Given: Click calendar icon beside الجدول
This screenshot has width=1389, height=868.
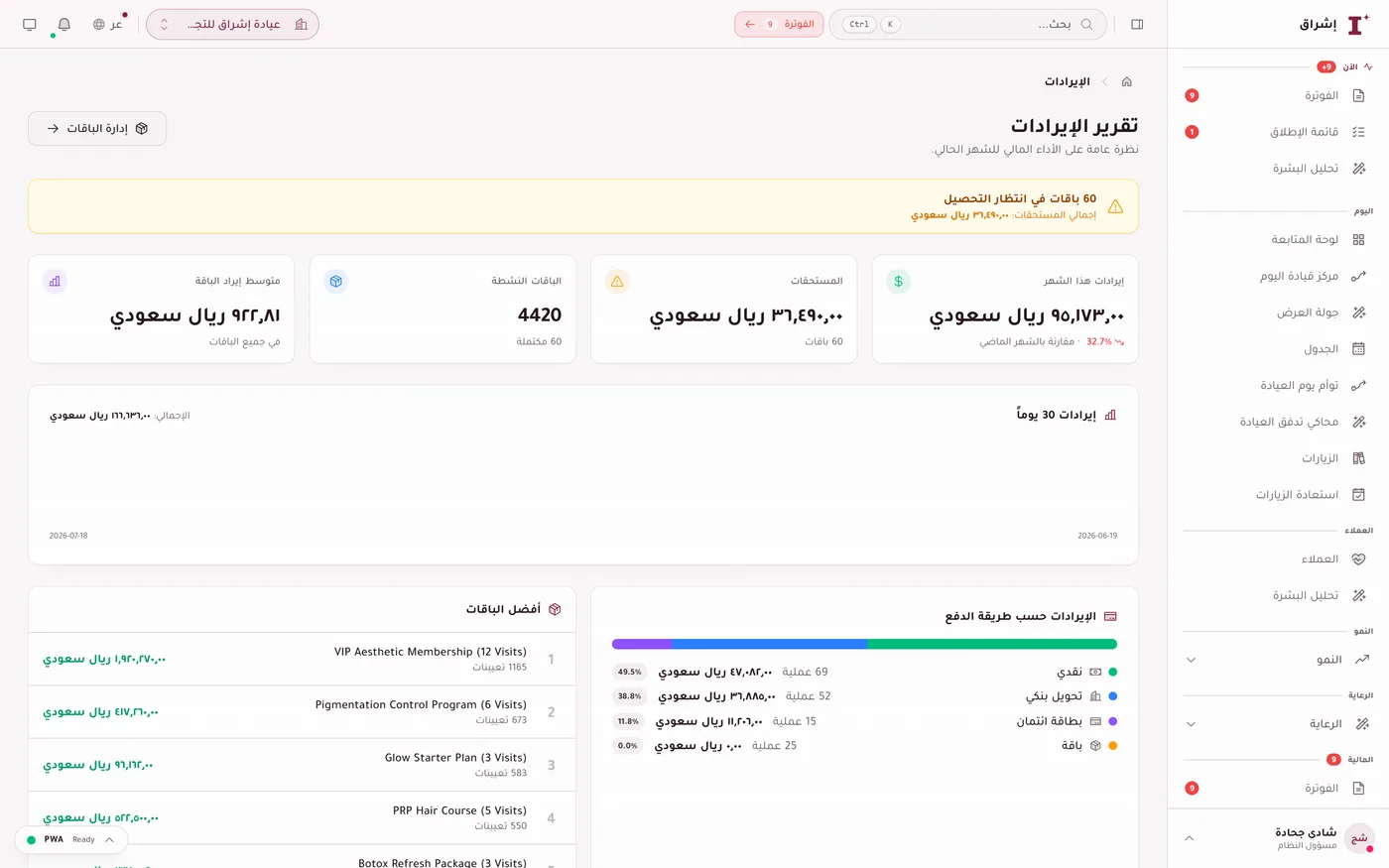Looking at the screenshot, I should [1359, 349].
